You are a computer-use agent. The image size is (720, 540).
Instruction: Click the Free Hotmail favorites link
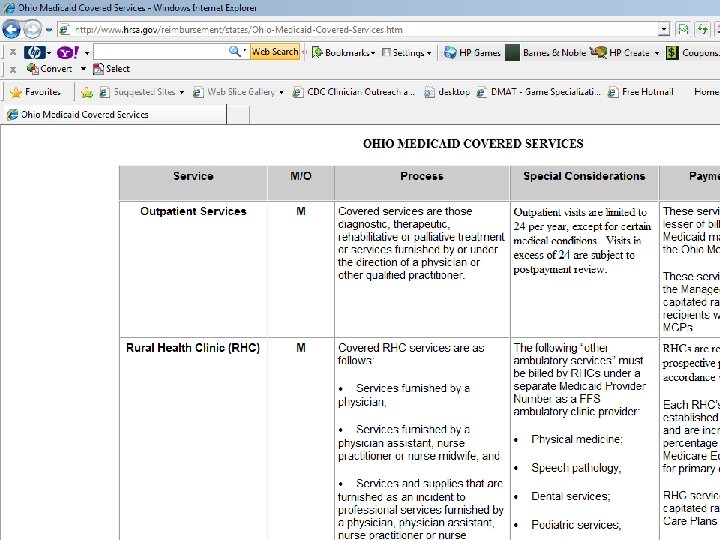coord(641,92)
